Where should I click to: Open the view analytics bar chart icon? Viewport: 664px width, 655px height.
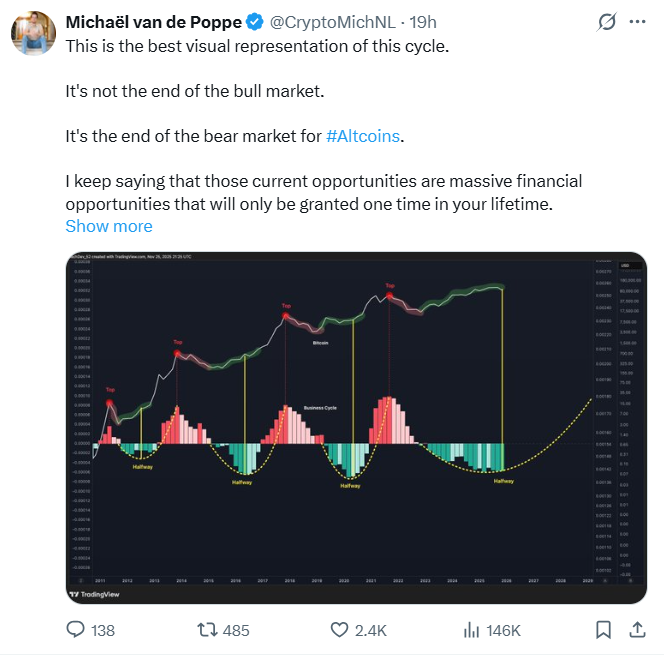click(470, 630)
